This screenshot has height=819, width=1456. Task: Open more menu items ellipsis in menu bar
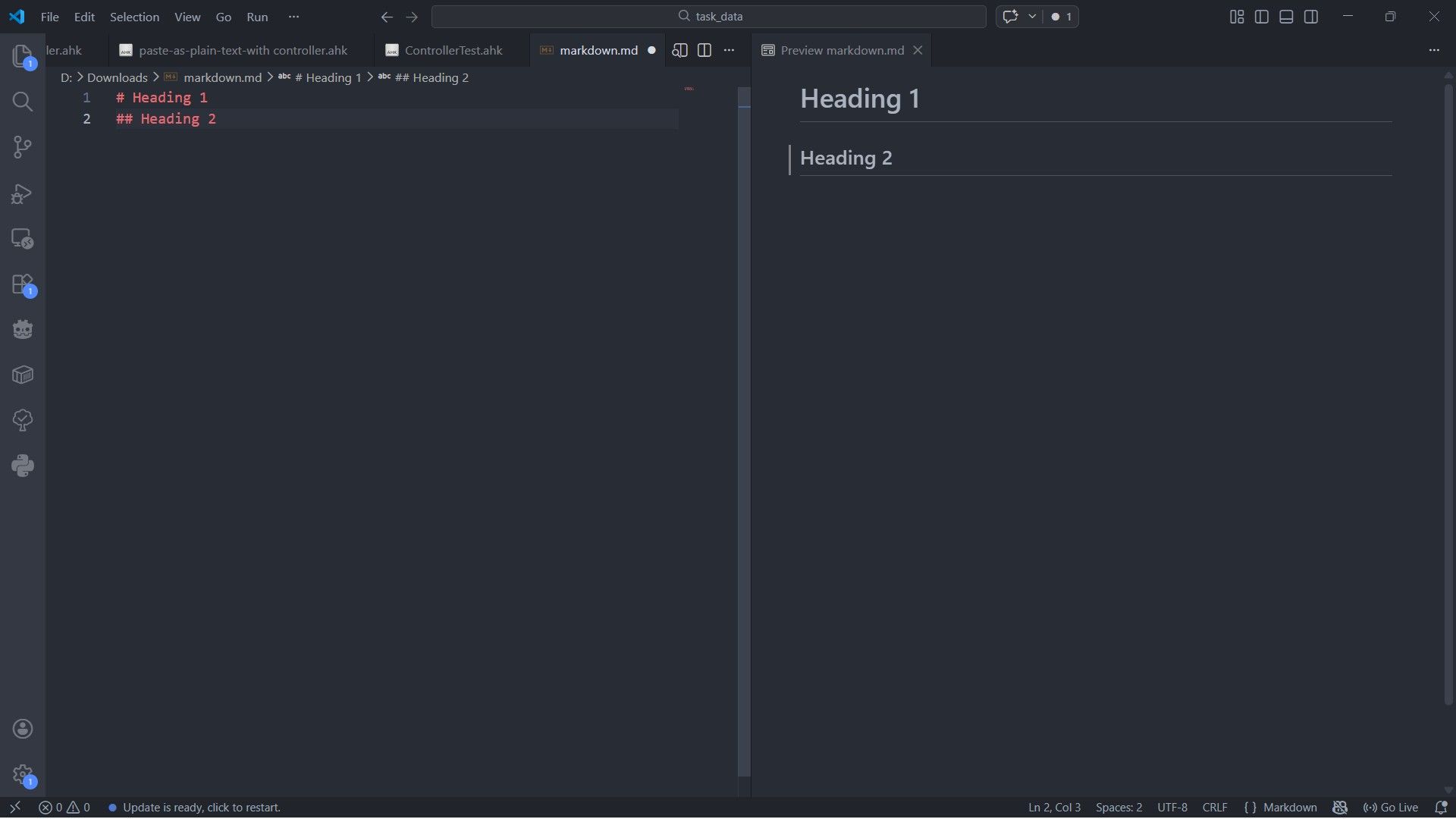294,17
